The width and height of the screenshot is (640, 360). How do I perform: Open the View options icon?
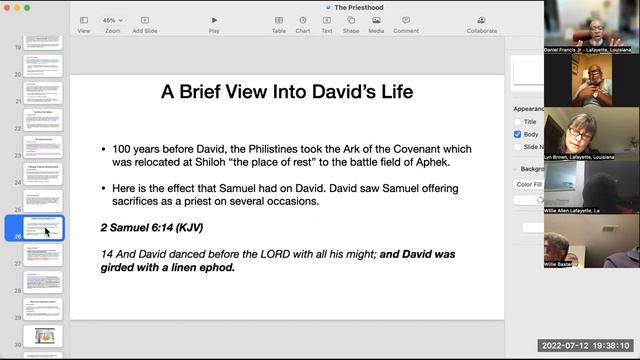pyautogui.click(x=84, y=20)
